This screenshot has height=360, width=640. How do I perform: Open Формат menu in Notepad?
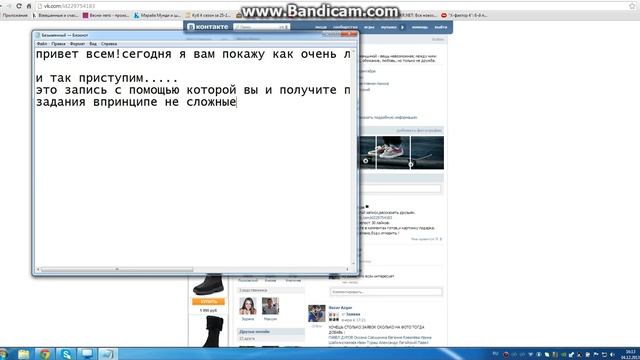tap(77, 44)
